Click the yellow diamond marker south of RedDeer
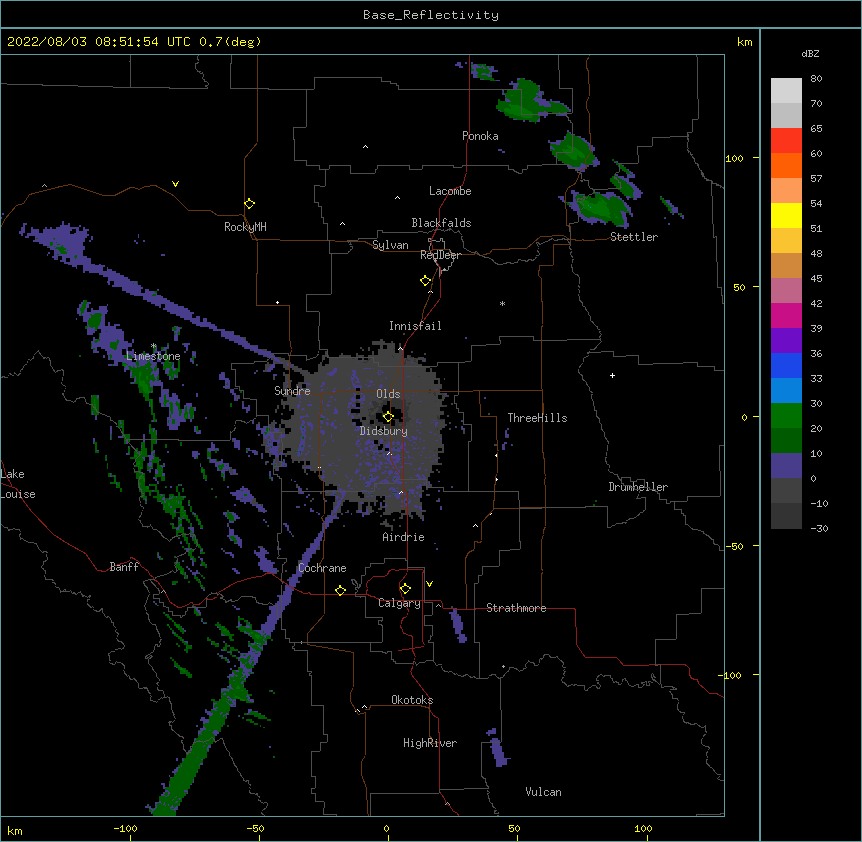The width and height of the screenshot is (862, 842). tap(425, 281)
